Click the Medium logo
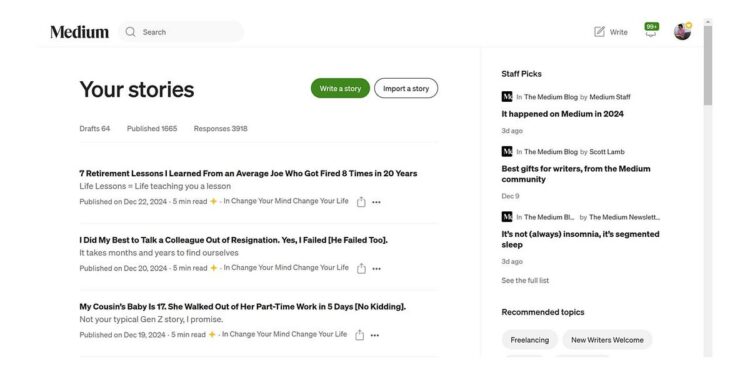 coord(79,32)
